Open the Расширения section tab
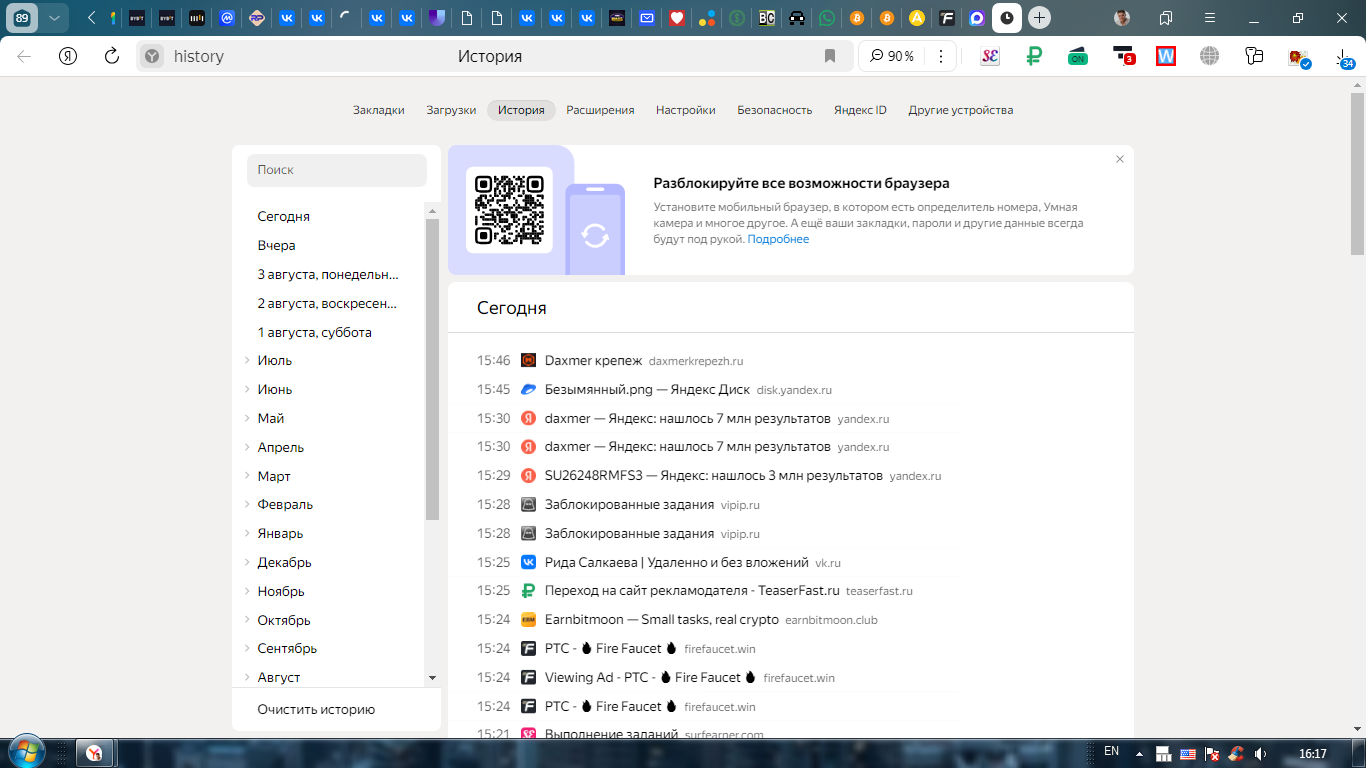Image resolution: width=1366 pixels, height=768 pixels. pos(600,110)
